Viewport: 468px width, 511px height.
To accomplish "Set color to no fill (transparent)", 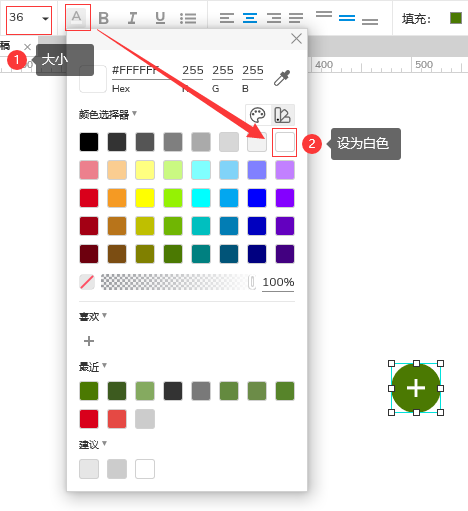I will coord(87,282).
